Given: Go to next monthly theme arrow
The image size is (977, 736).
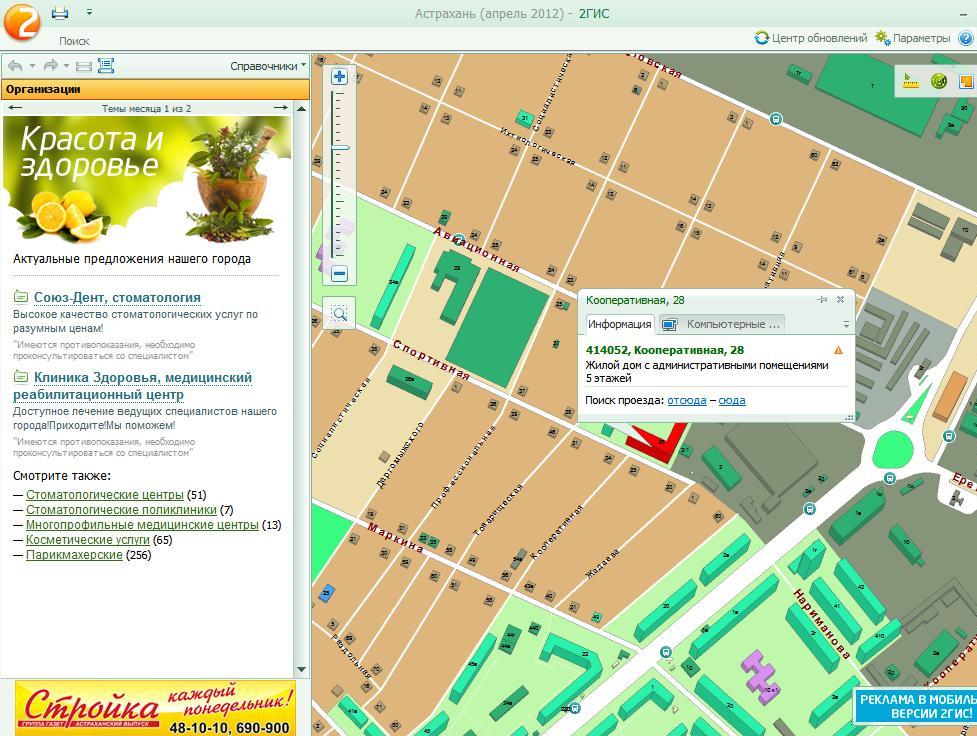Looking at the screenshot, I should pos(281,108).
